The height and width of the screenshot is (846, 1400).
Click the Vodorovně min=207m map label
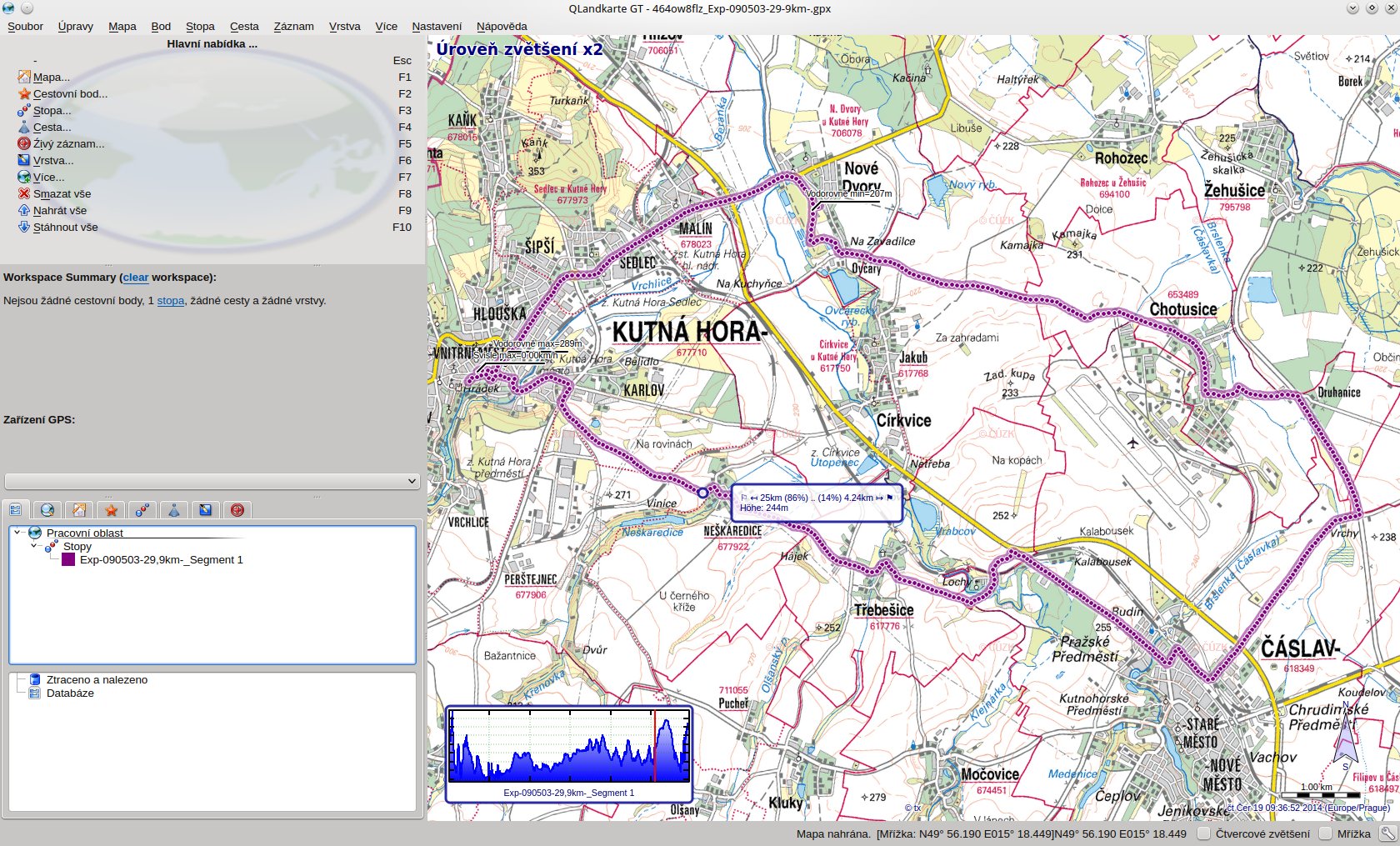point(849,193)
